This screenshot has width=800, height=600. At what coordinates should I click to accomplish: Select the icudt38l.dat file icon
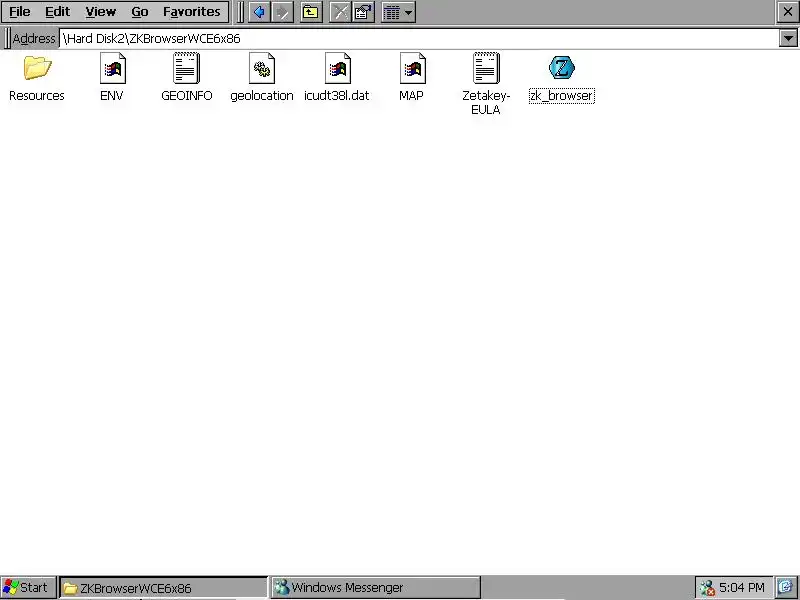click(x=337, y=68)
